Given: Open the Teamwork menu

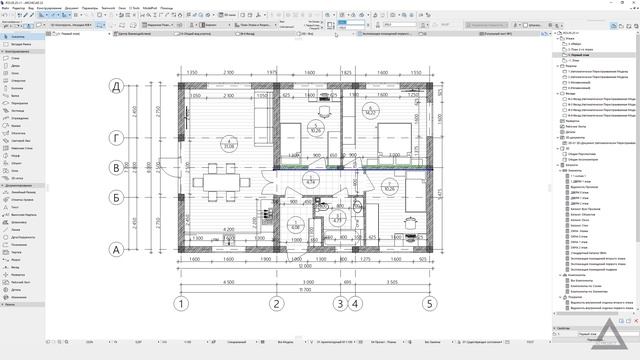Looking at the screenshot, I should [x=108, y=8].
